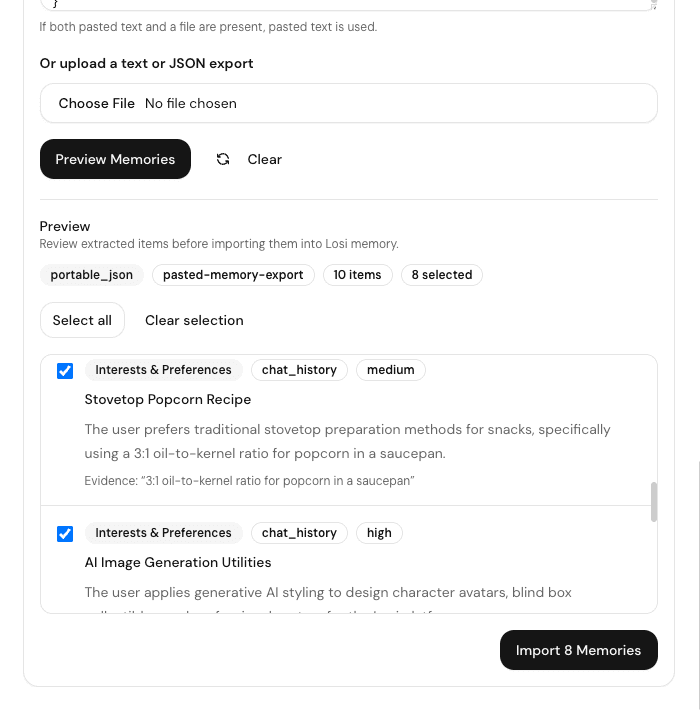Click the Preview Memories button
The image size is (700, 710).
pos(115,159)
